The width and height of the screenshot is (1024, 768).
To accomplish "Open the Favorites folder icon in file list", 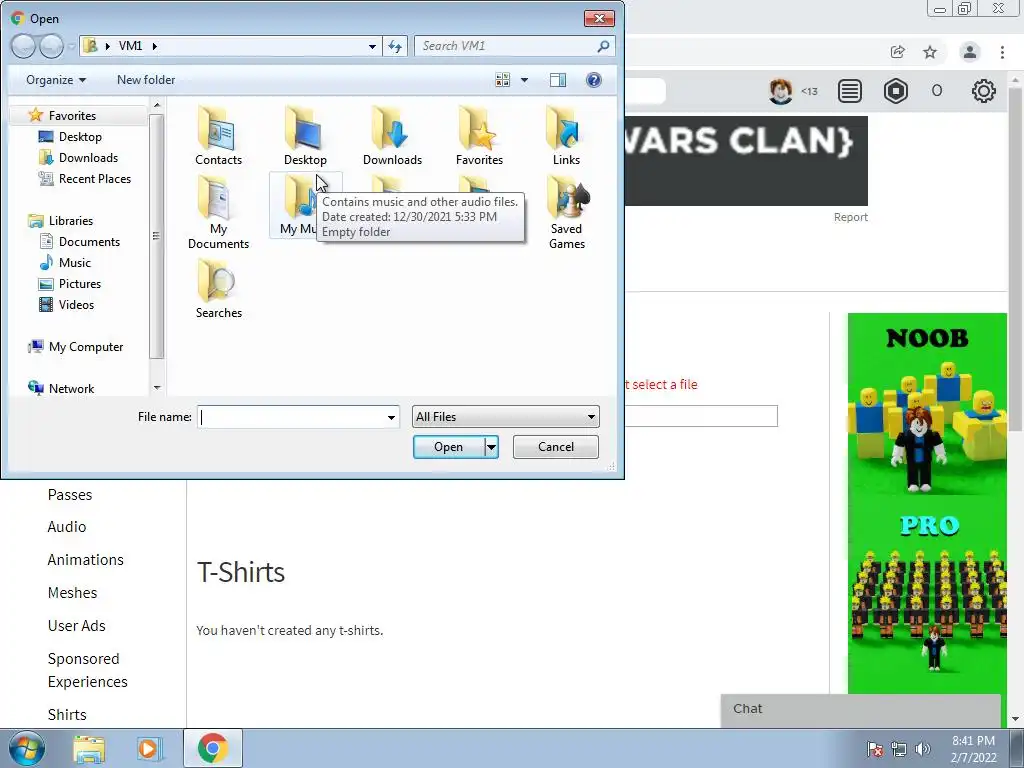I will (x=479, y=136).
